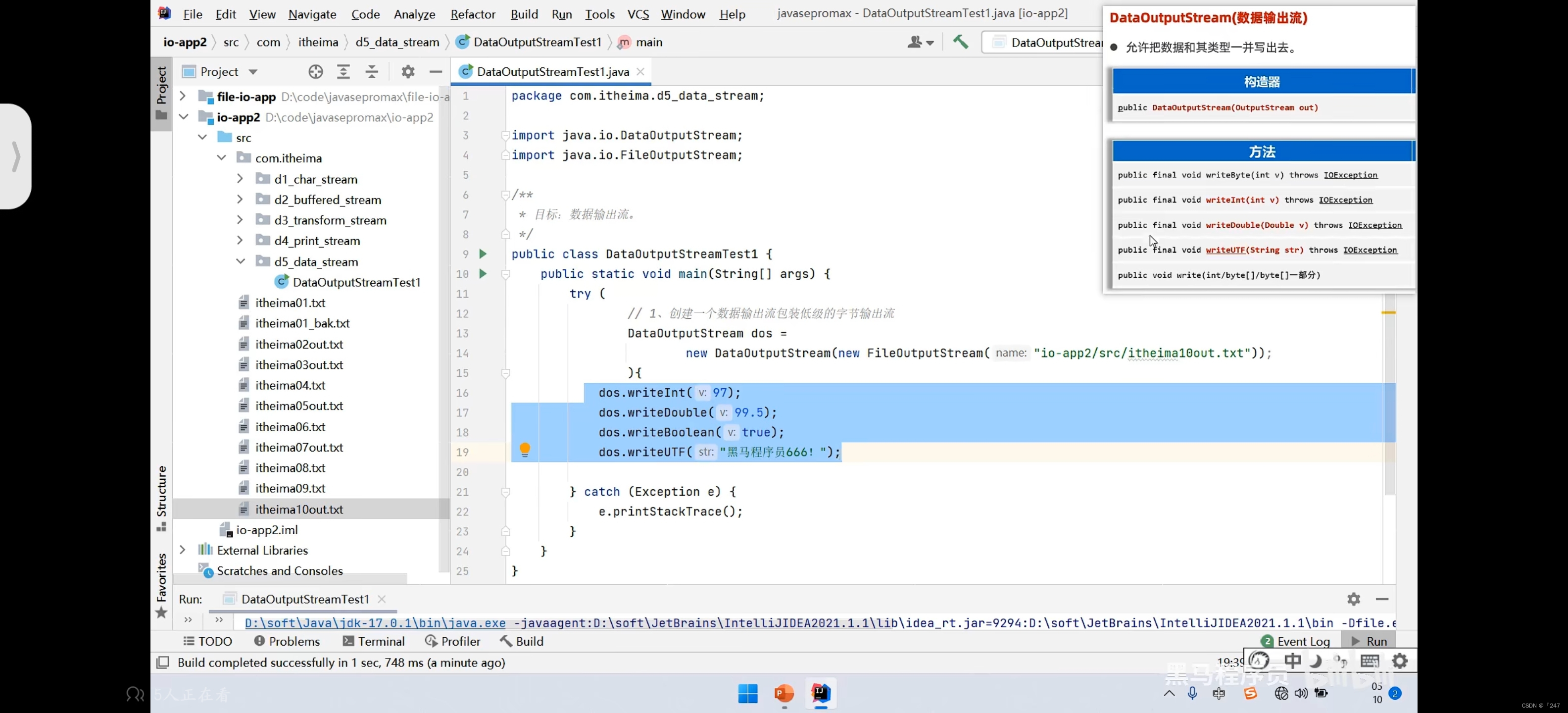Expand d3_transform_stream package

pyautogui.click(x=240, y=220)
